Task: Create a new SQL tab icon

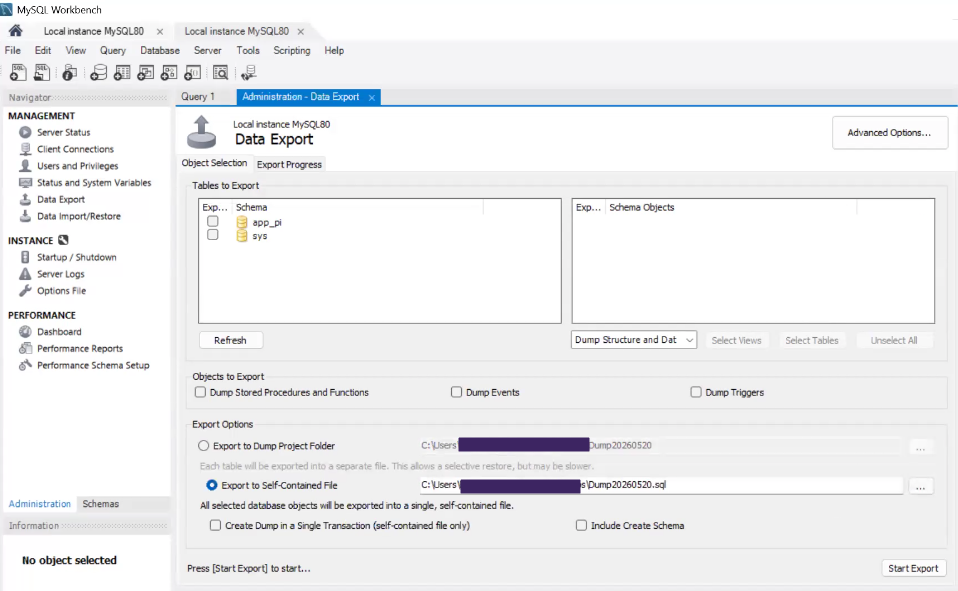Action: pos(18,73)
